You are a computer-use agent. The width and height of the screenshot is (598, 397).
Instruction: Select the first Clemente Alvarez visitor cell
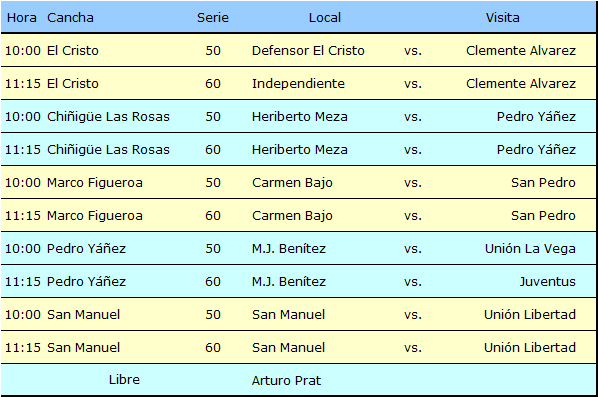pos(521,50)
